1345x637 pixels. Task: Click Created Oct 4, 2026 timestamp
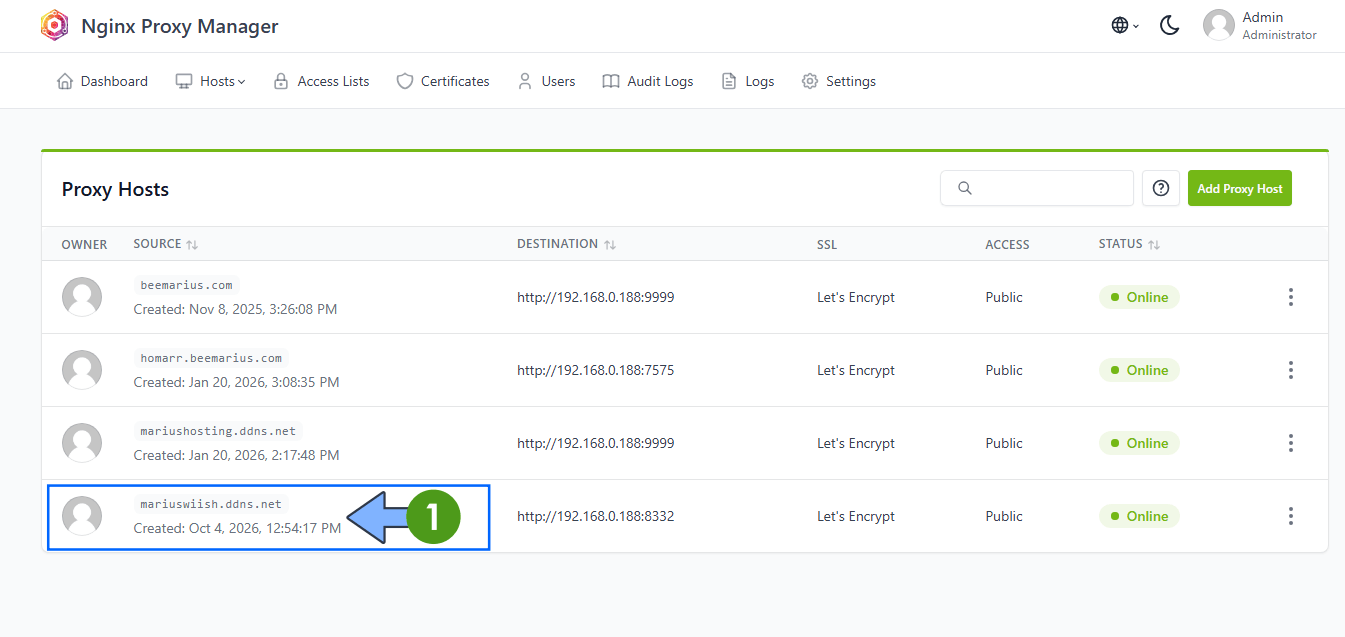(237, 528)
